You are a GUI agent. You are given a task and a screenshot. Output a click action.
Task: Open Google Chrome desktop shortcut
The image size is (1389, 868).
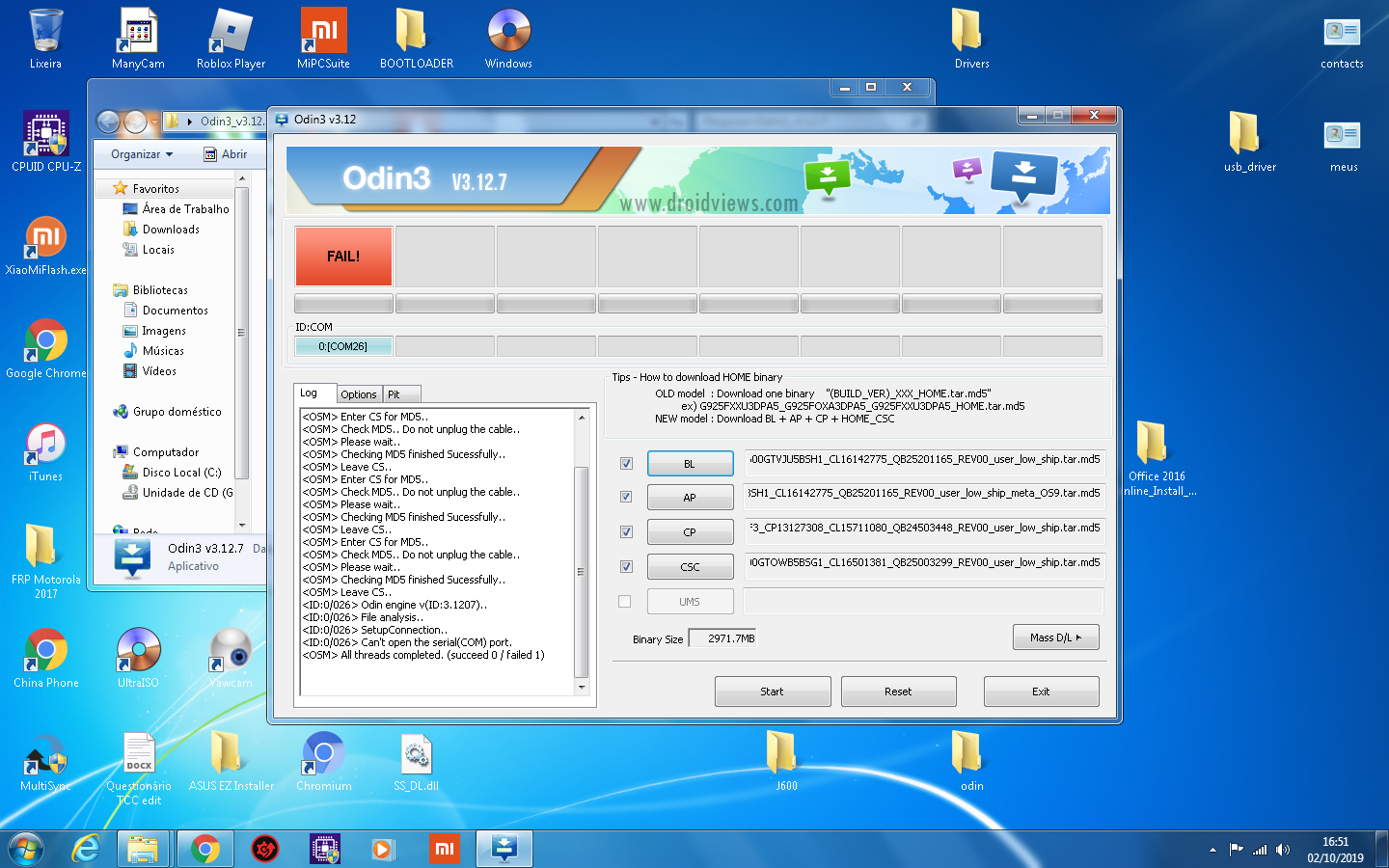tap(45, 348)
